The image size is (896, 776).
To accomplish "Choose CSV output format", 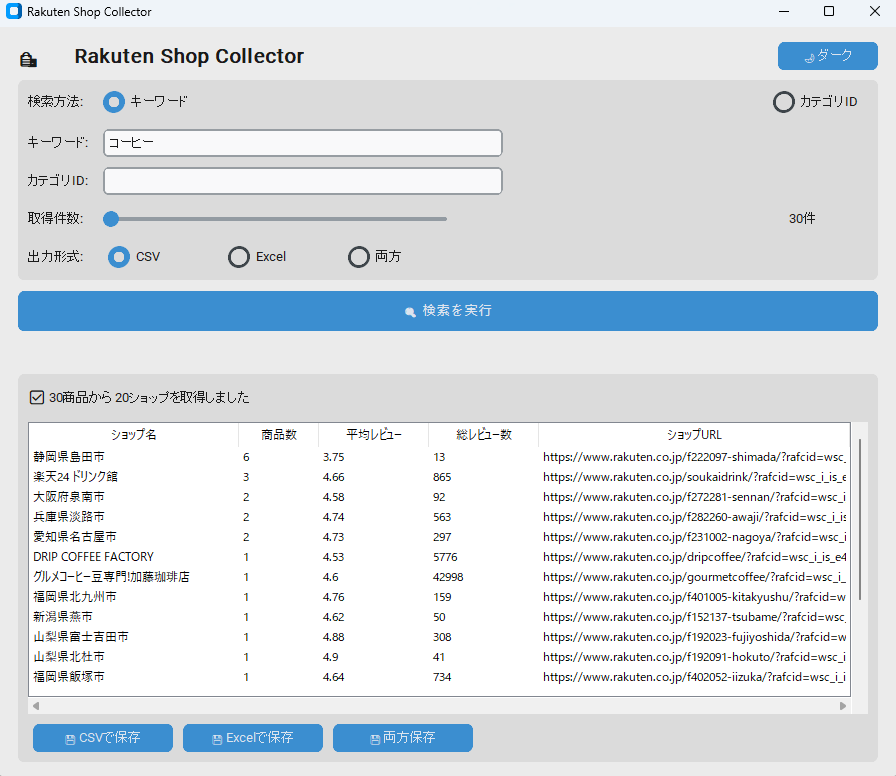I will [x=119, y=257].
